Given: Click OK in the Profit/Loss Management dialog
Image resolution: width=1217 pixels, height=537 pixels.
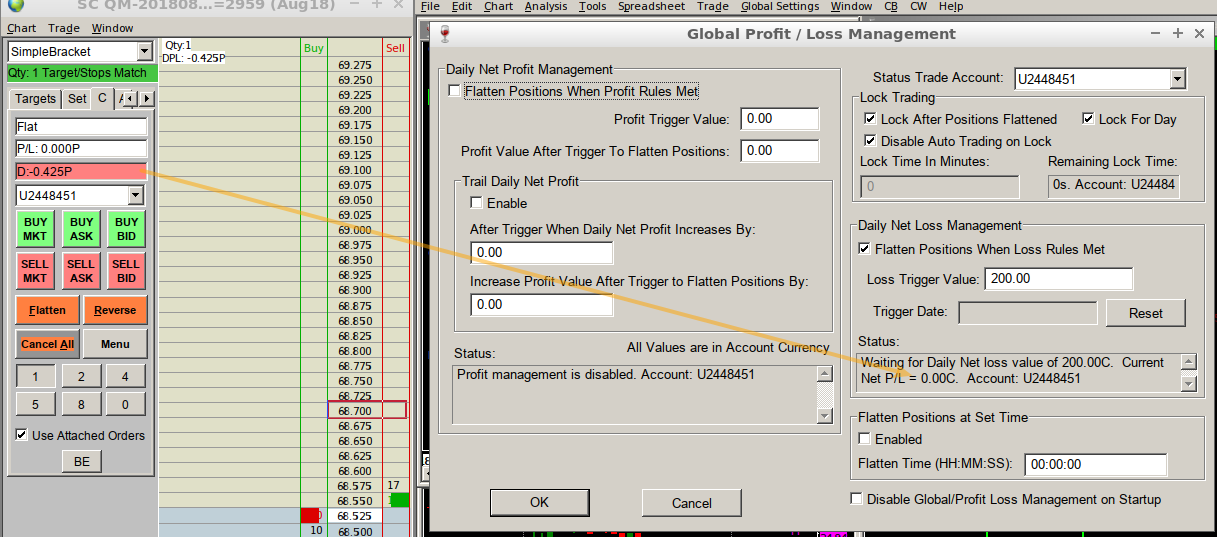Looking at the screenshot, I should point(539,502).
